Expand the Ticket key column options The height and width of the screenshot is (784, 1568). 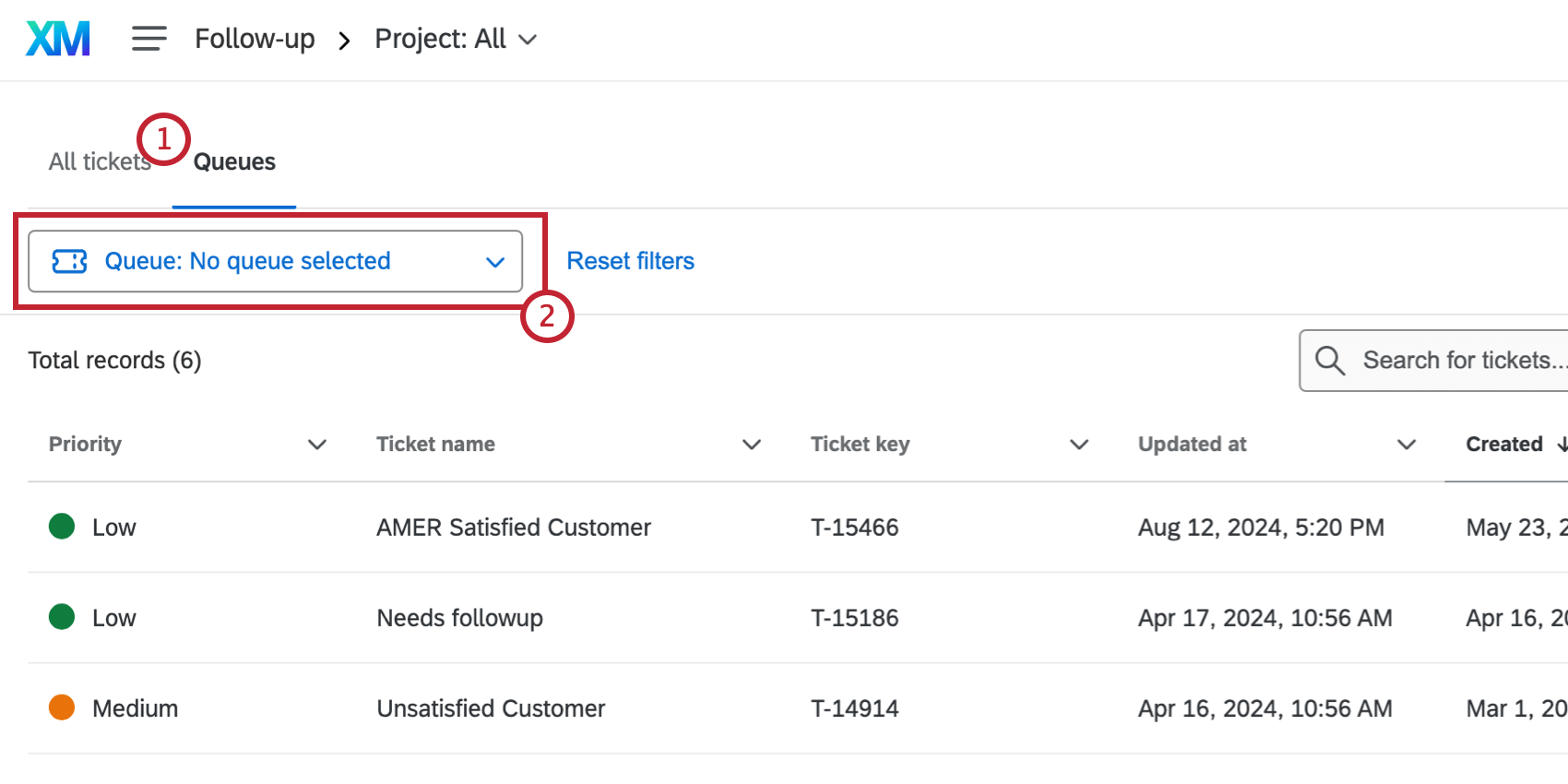[x=1079, y=445]
